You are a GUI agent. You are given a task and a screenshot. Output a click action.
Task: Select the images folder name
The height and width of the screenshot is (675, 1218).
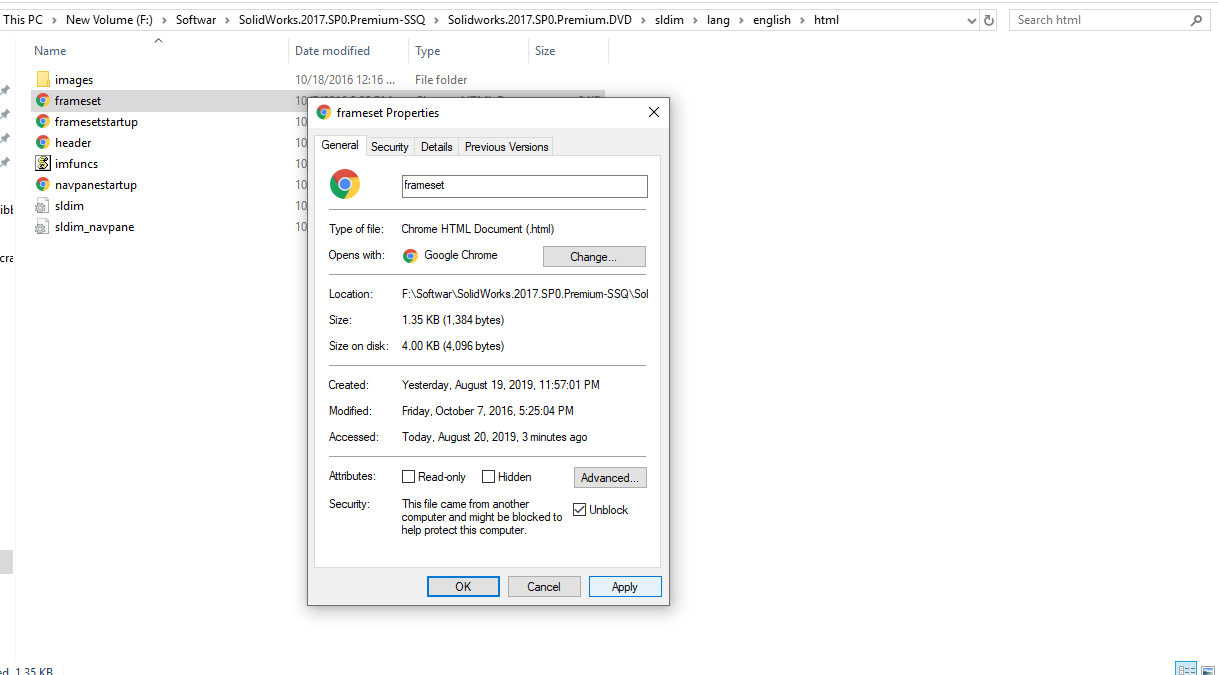(74, 80)
